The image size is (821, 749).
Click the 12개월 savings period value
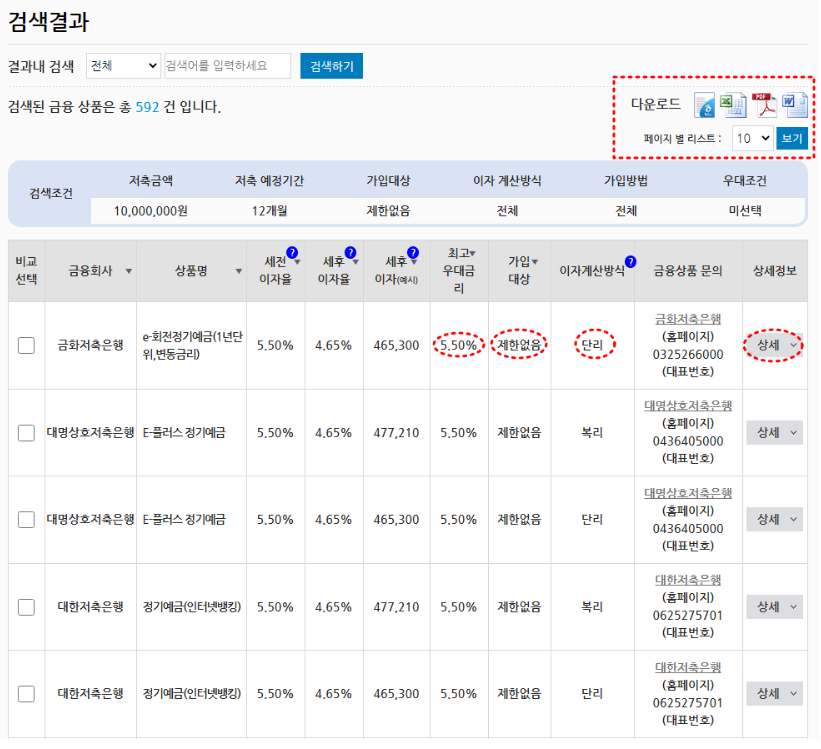(x=269, y=211)
